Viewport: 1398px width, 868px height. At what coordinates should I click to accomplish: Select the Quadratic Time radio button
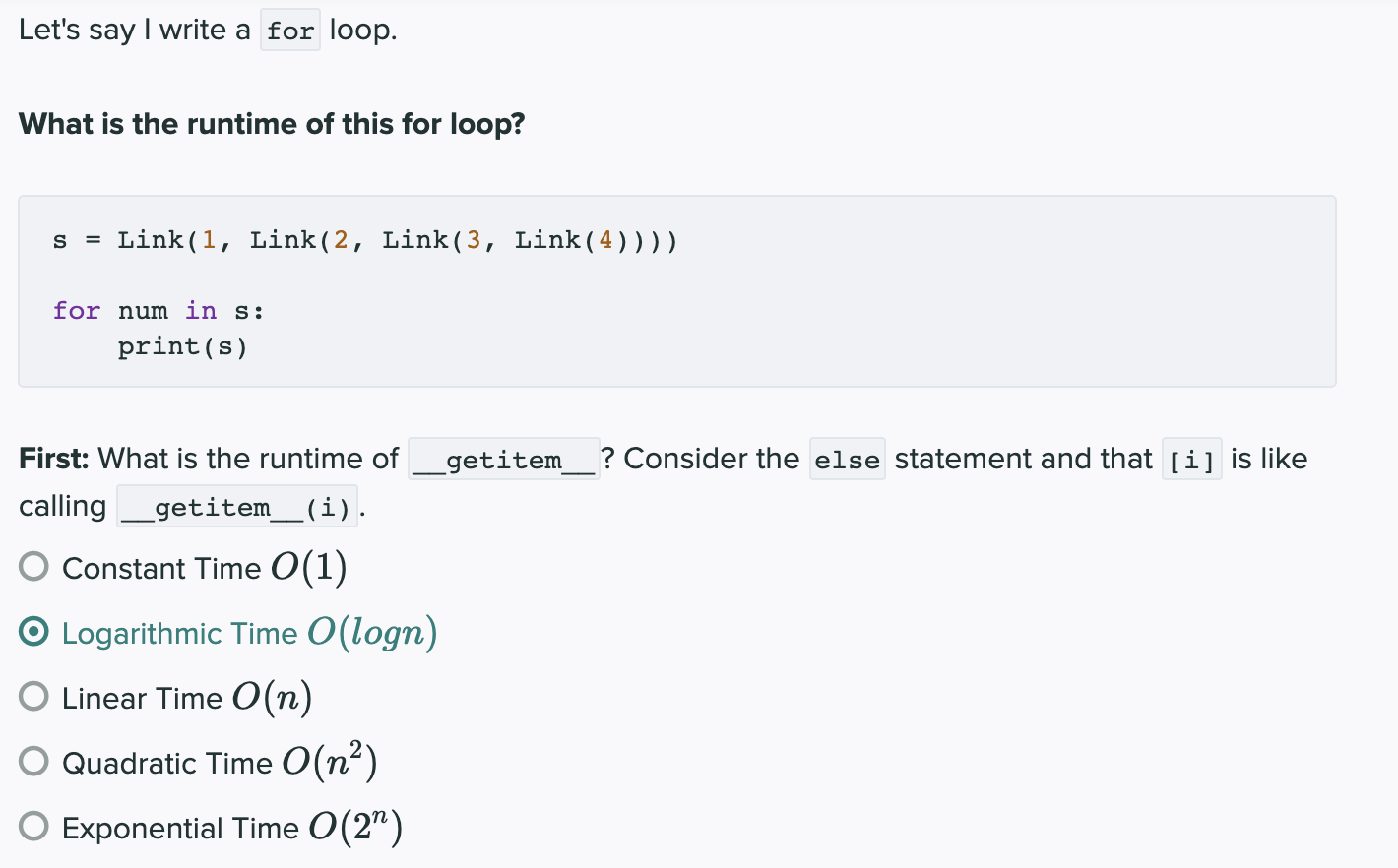coord(33,761)
